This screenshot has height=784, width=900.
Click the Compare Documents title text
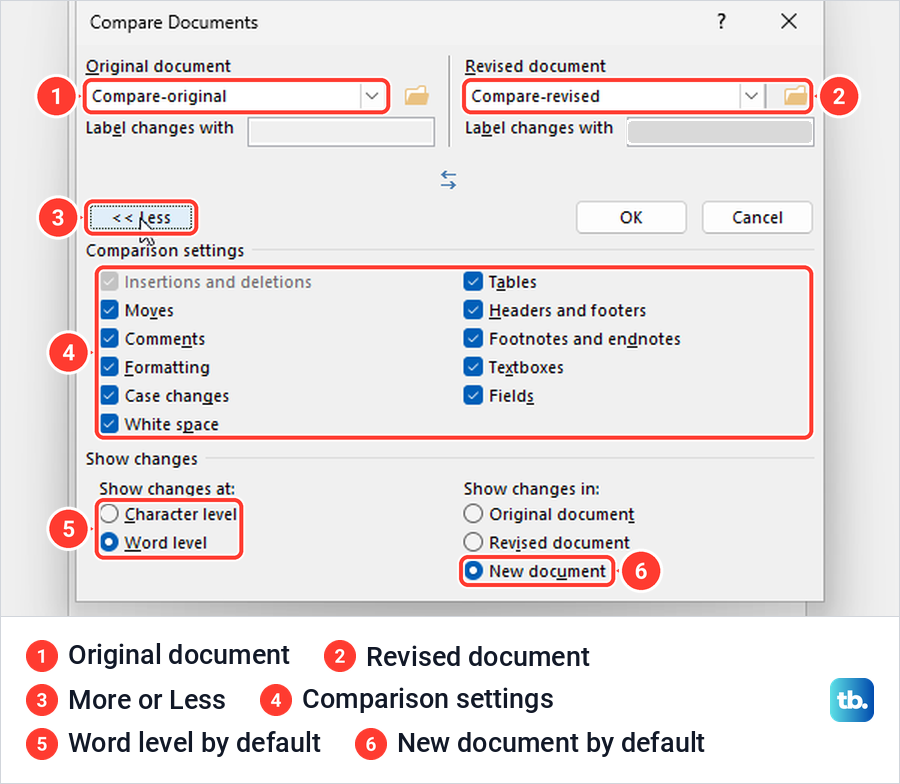pyautogui.click(x=174, y=22)
